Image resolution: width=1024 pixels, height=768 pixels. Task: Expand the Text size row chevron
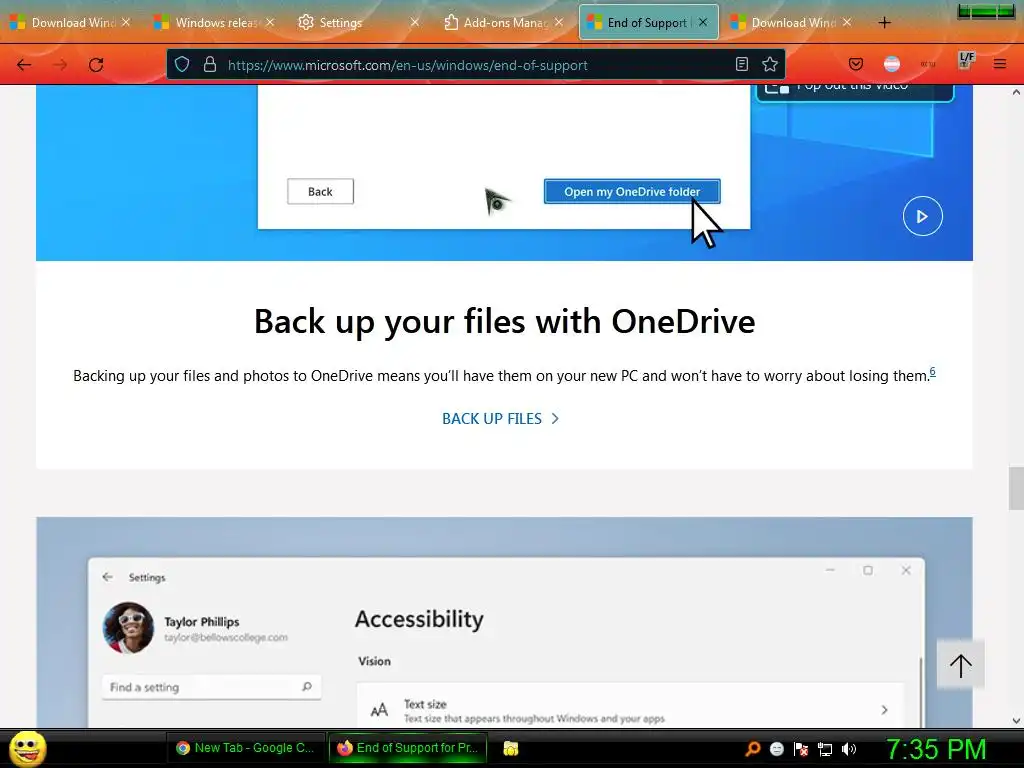click(x=884, y=710)
